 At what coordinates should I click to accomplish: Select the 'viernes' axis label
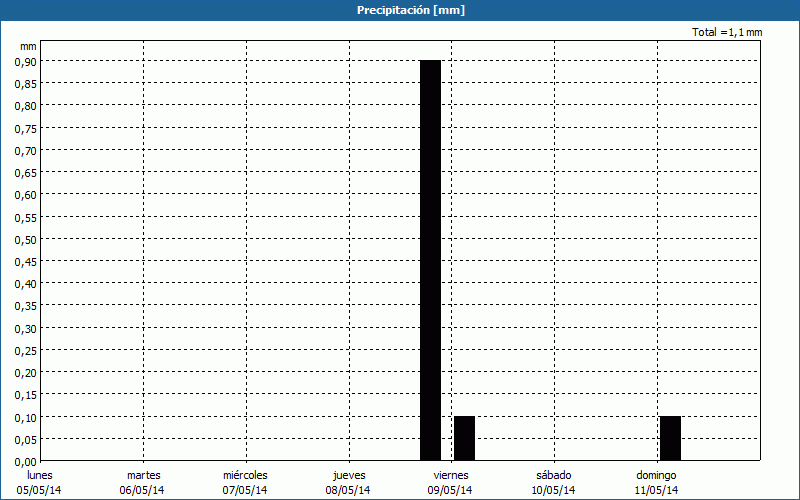pyautogui.click(x=451, y=475)
